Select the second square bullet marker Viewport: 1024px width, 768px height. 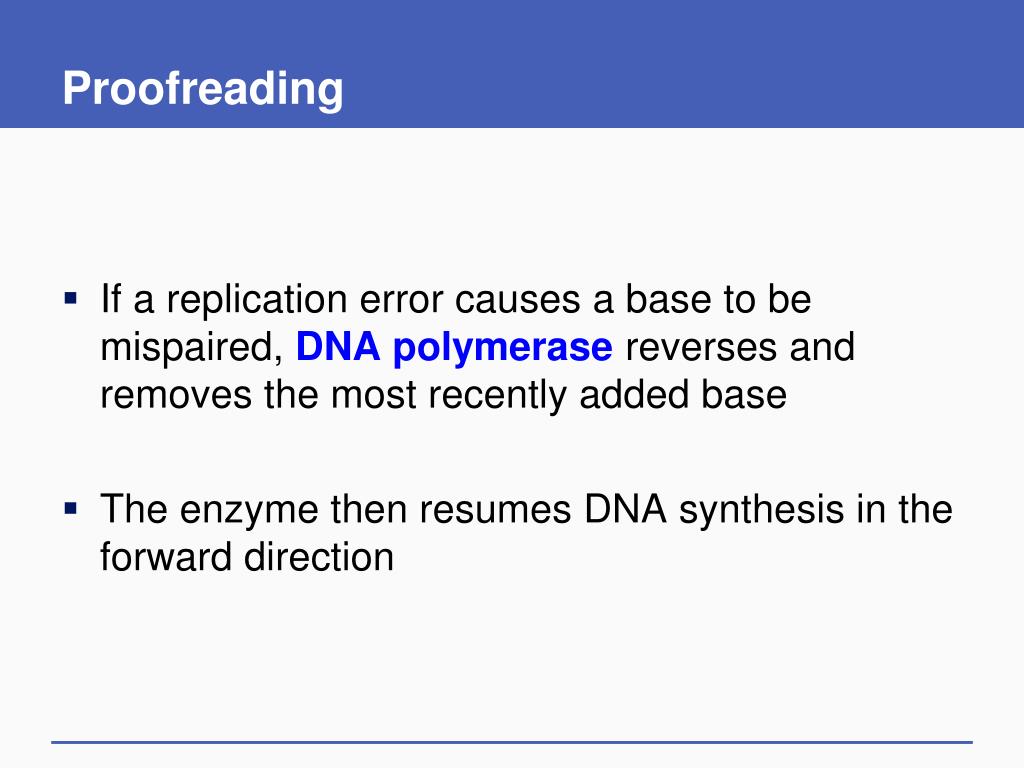tap(71, 509)
